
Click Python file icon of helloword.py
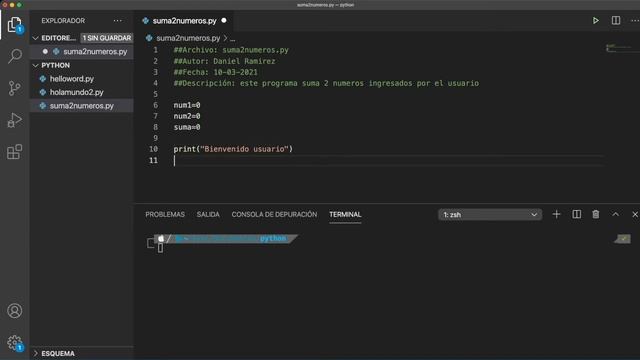click(43, 79)
